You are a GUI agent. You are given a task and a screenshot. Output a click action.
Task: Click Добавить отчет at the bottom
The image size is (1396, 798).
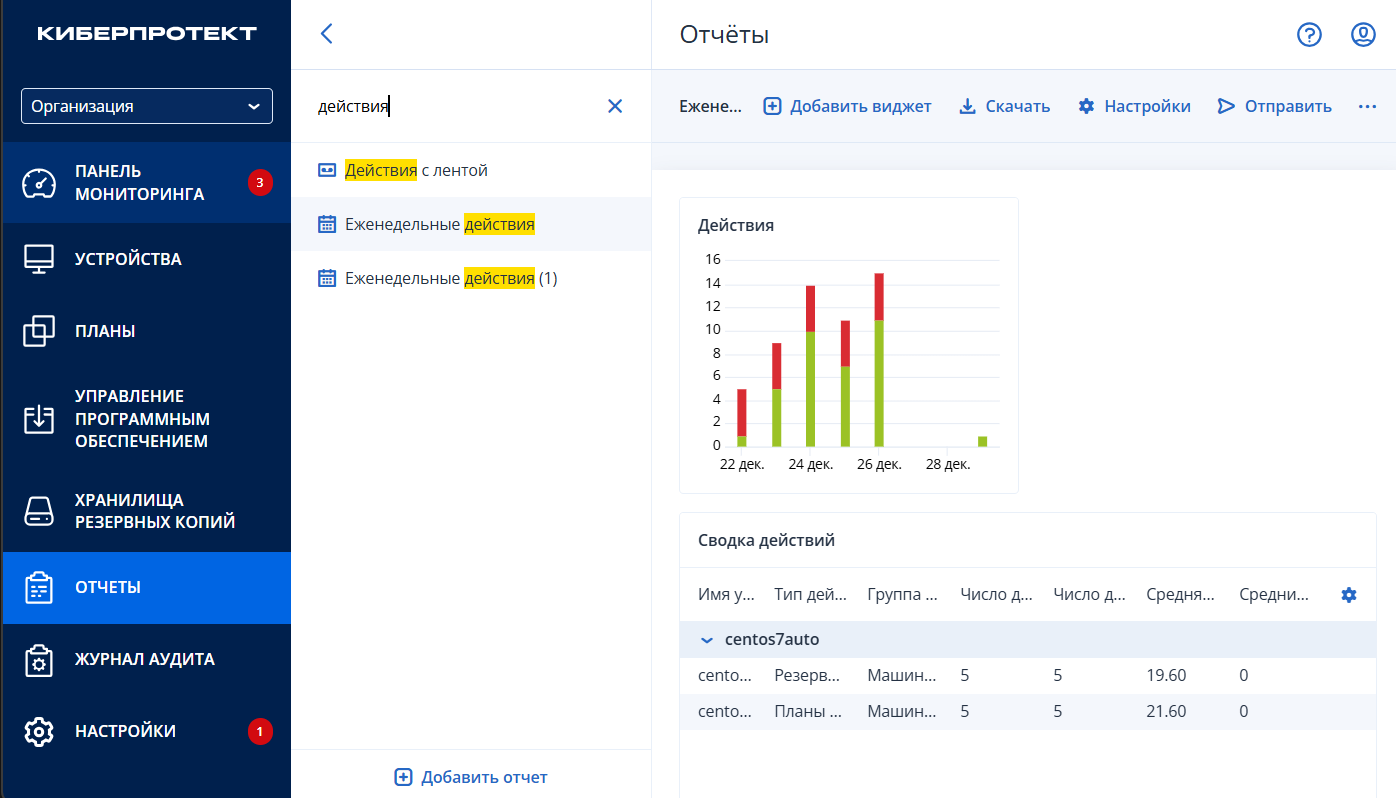click(471, 777)
